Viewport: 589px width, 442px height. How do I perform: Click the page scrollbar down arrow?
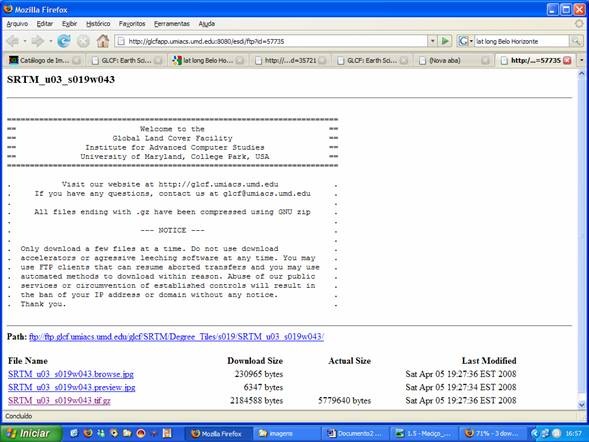[x=581, y=405]
